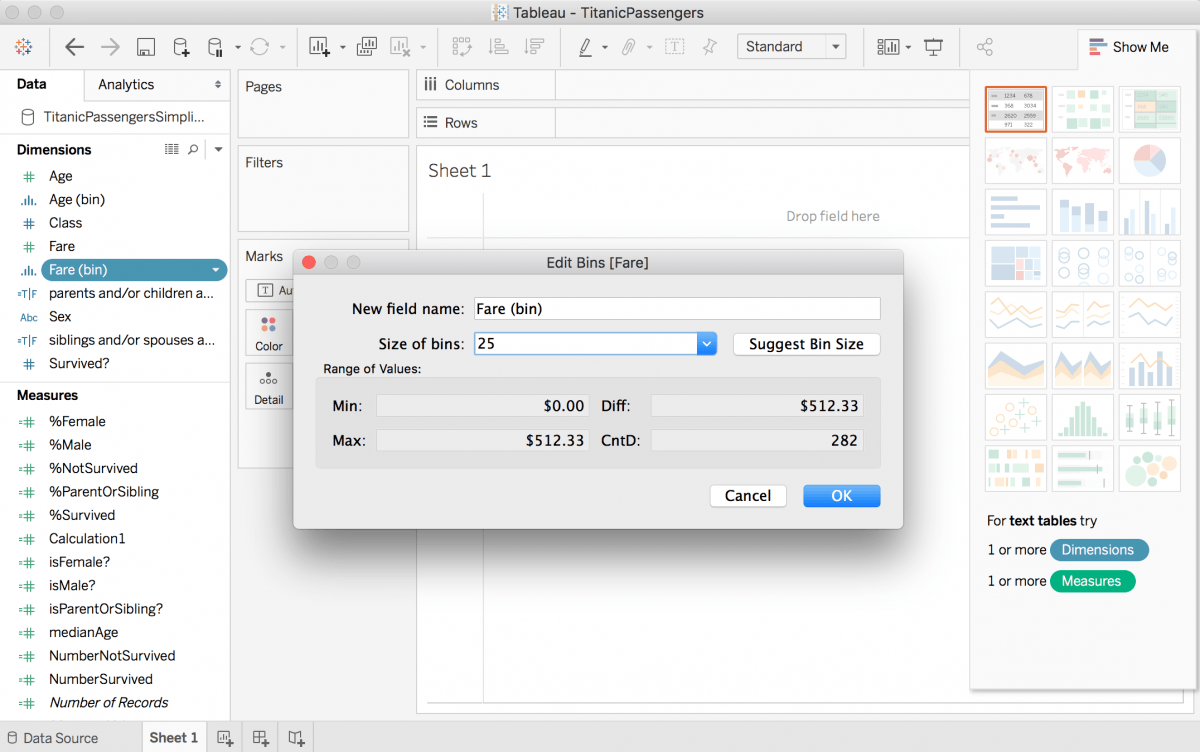This screenshot has width=1200, height=752.
Task: Click Sort Ascending toolbar icon
Action: point(498,47)
